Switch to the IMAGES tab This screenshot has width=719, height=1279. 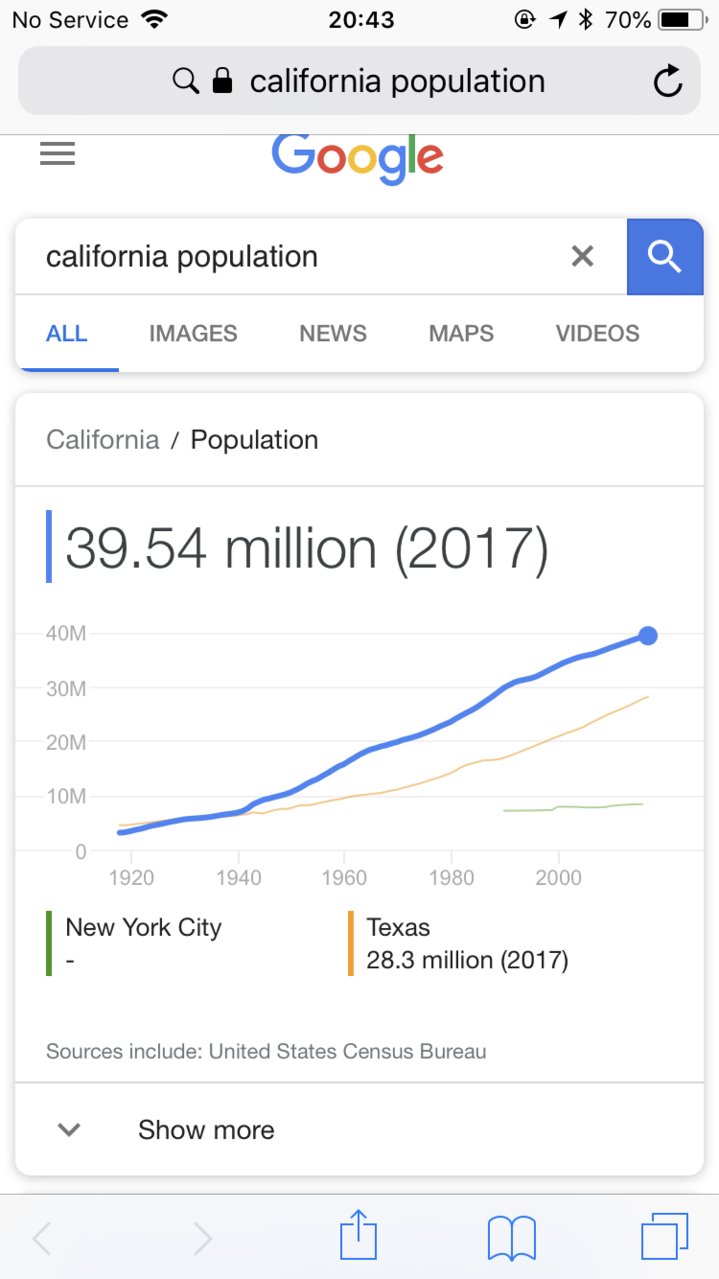tap(193, 333)
